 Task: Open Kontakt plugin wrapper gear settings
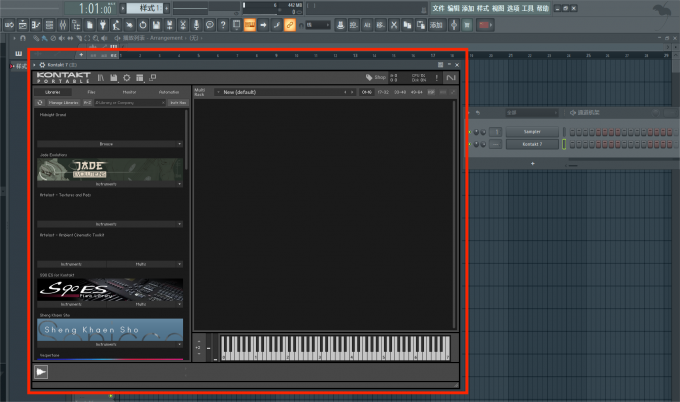click(x=42, y=65)
